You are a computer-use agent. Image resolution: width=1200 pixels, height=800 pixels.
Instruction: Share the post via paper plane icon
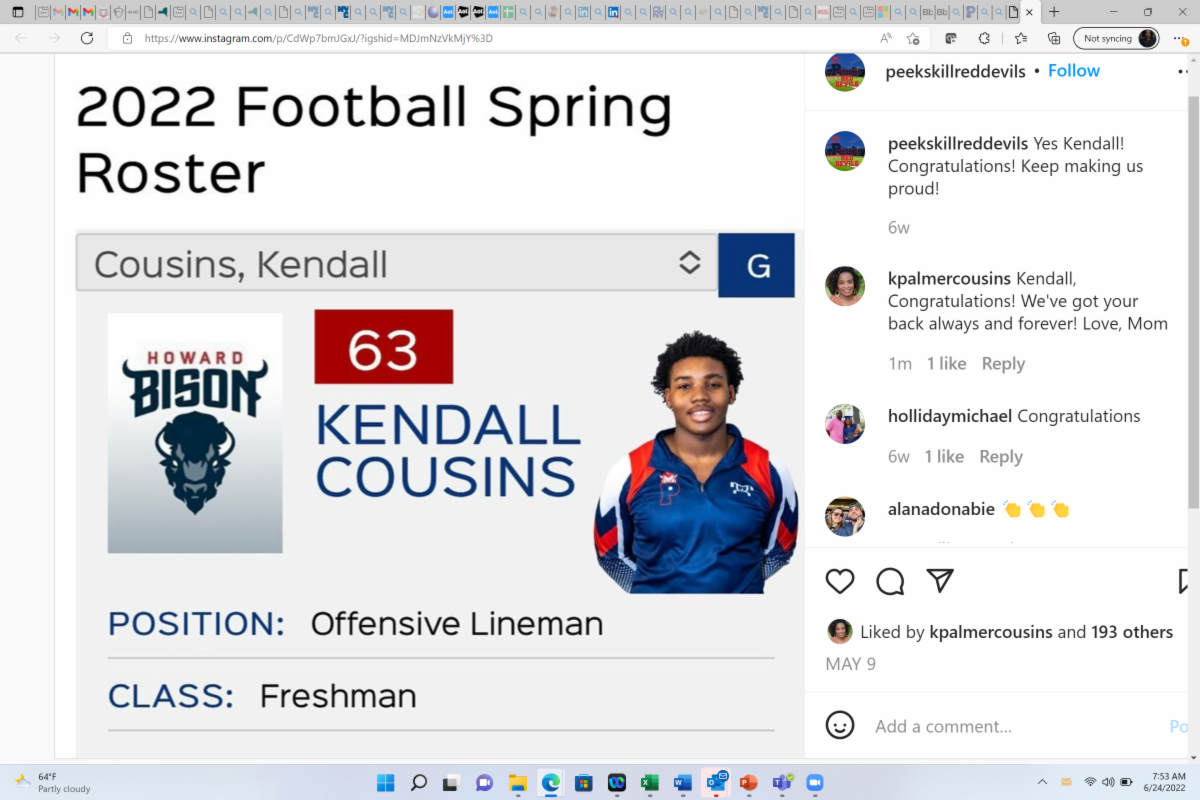coord(939,581)
